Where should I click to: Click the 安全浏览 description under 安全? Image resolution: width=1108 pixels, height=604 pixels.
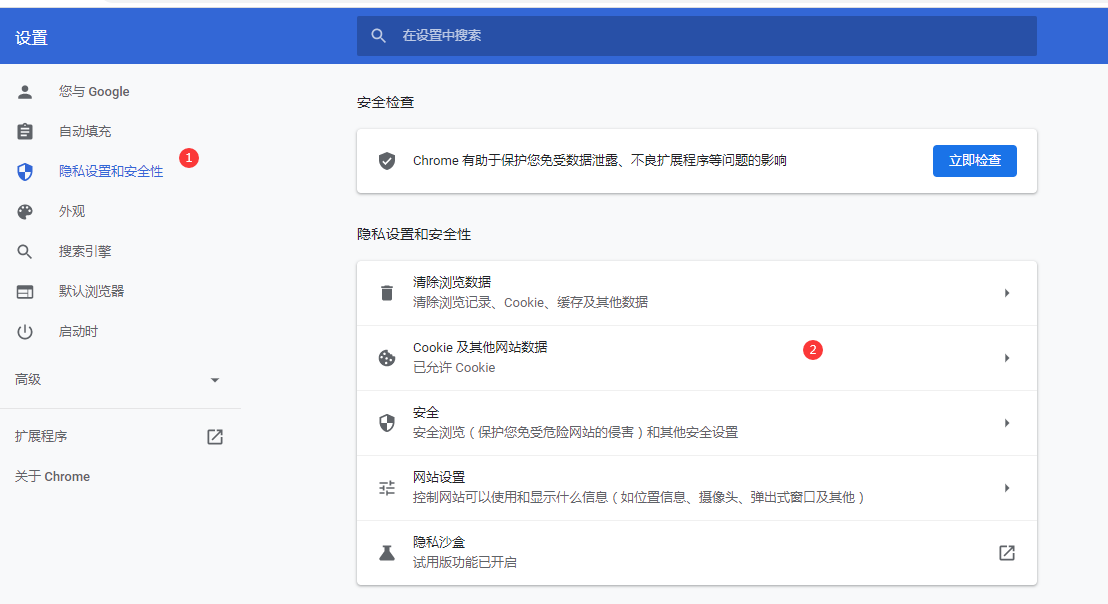tap(575, 433)
